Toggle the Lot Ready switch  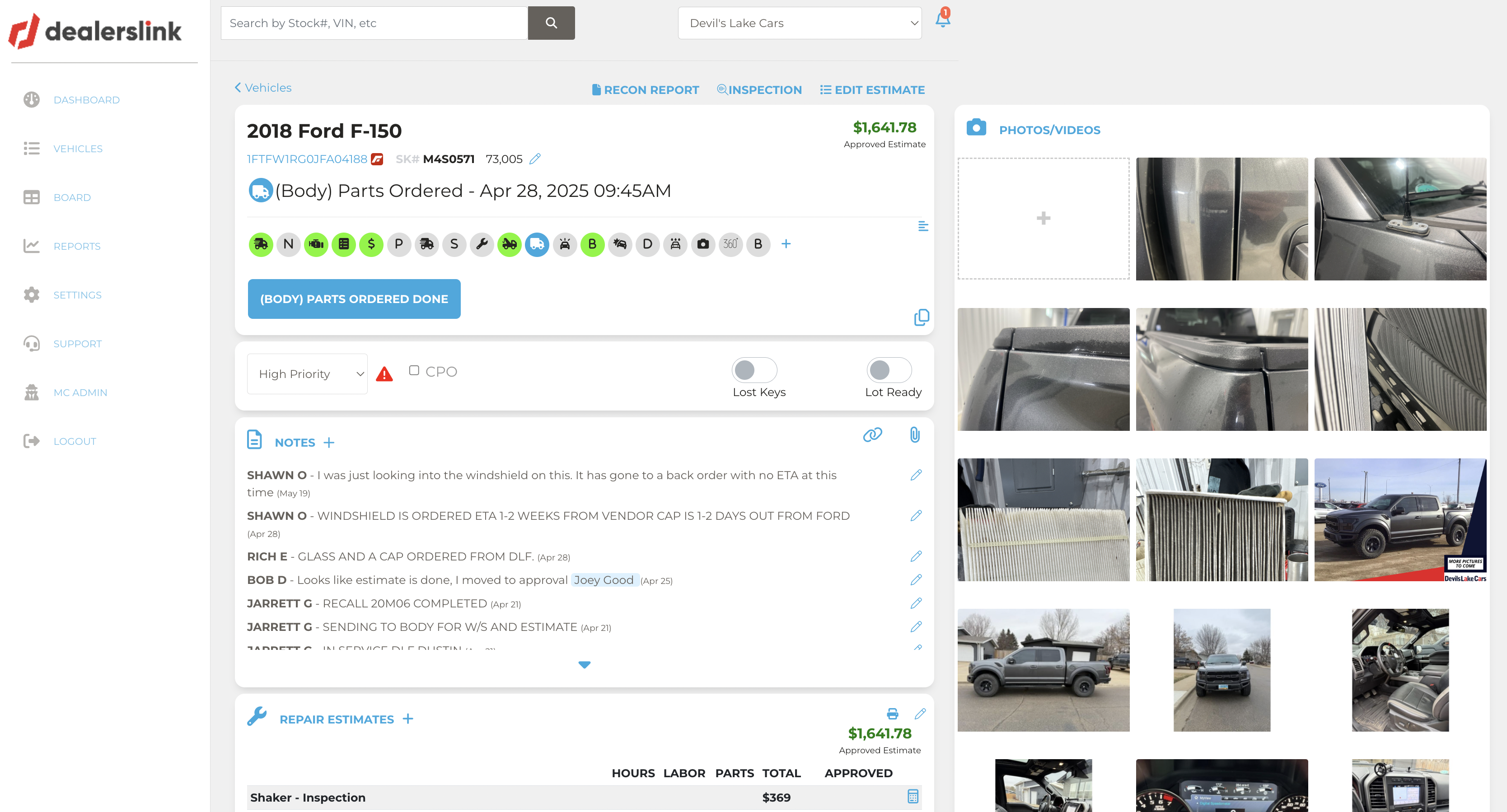[x=889, y=370]
